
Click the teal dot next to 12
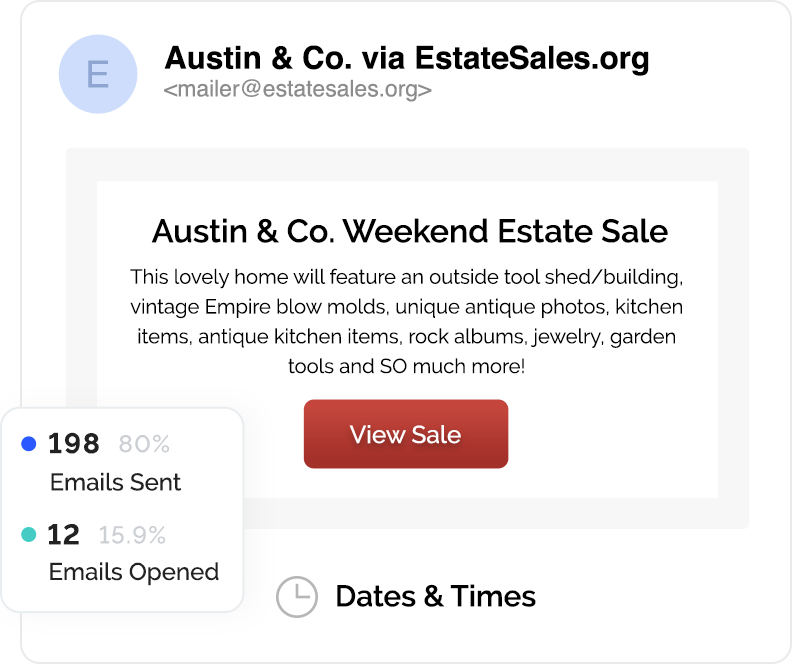29,534
